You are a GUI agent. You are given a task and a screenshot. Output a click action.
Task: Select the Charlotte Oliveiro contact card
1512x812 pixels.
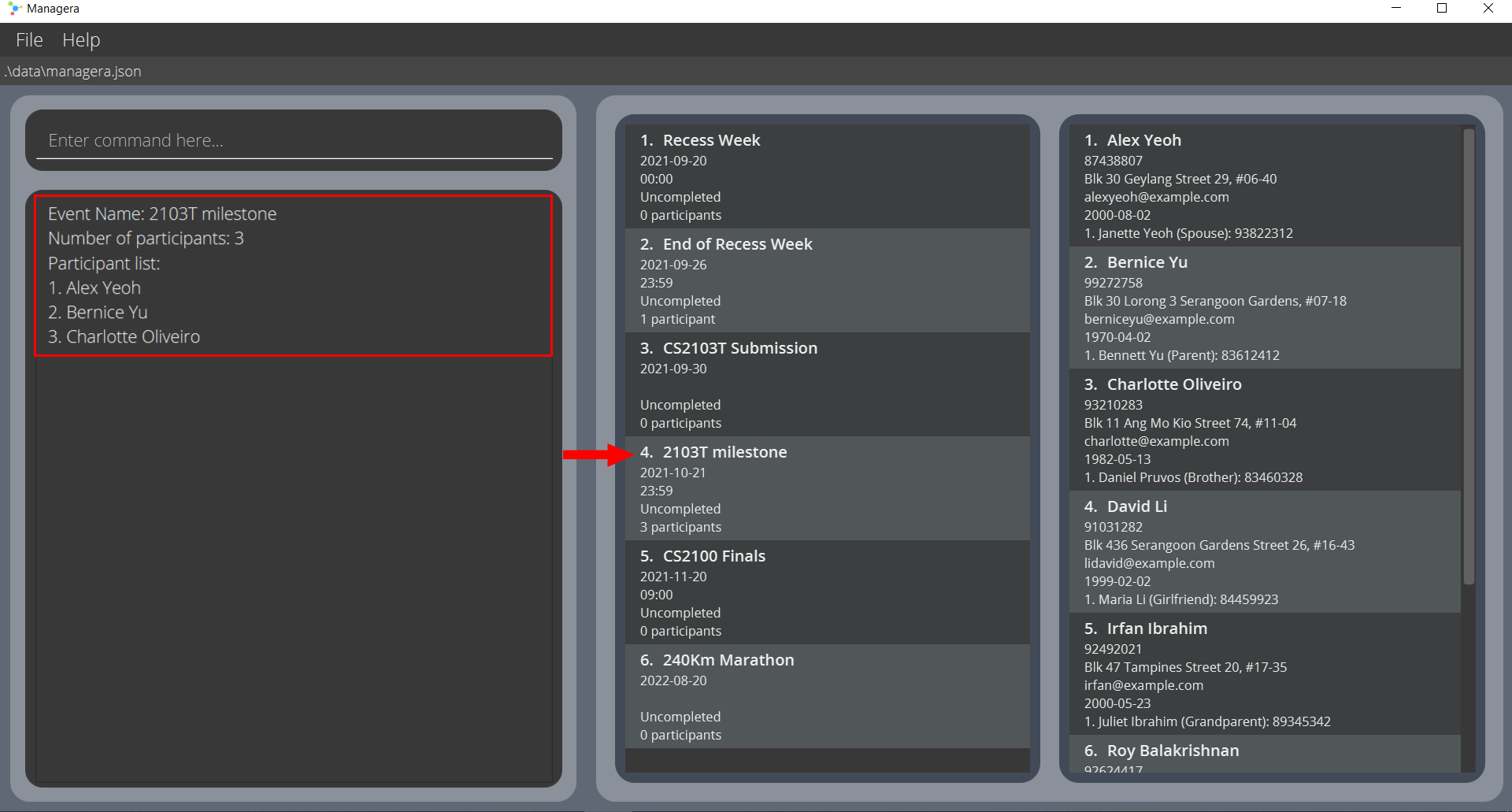(x=1265, y=429)
